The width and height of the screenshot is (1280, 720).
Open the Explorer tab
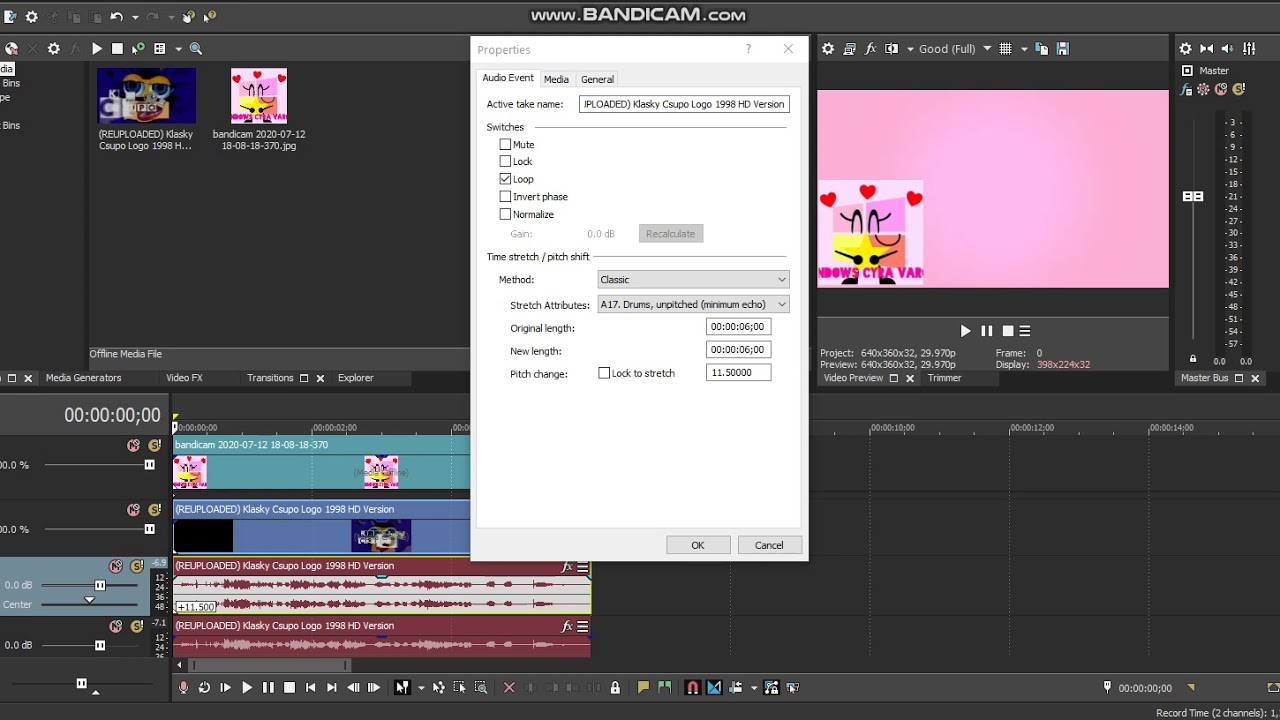(355, 378)
